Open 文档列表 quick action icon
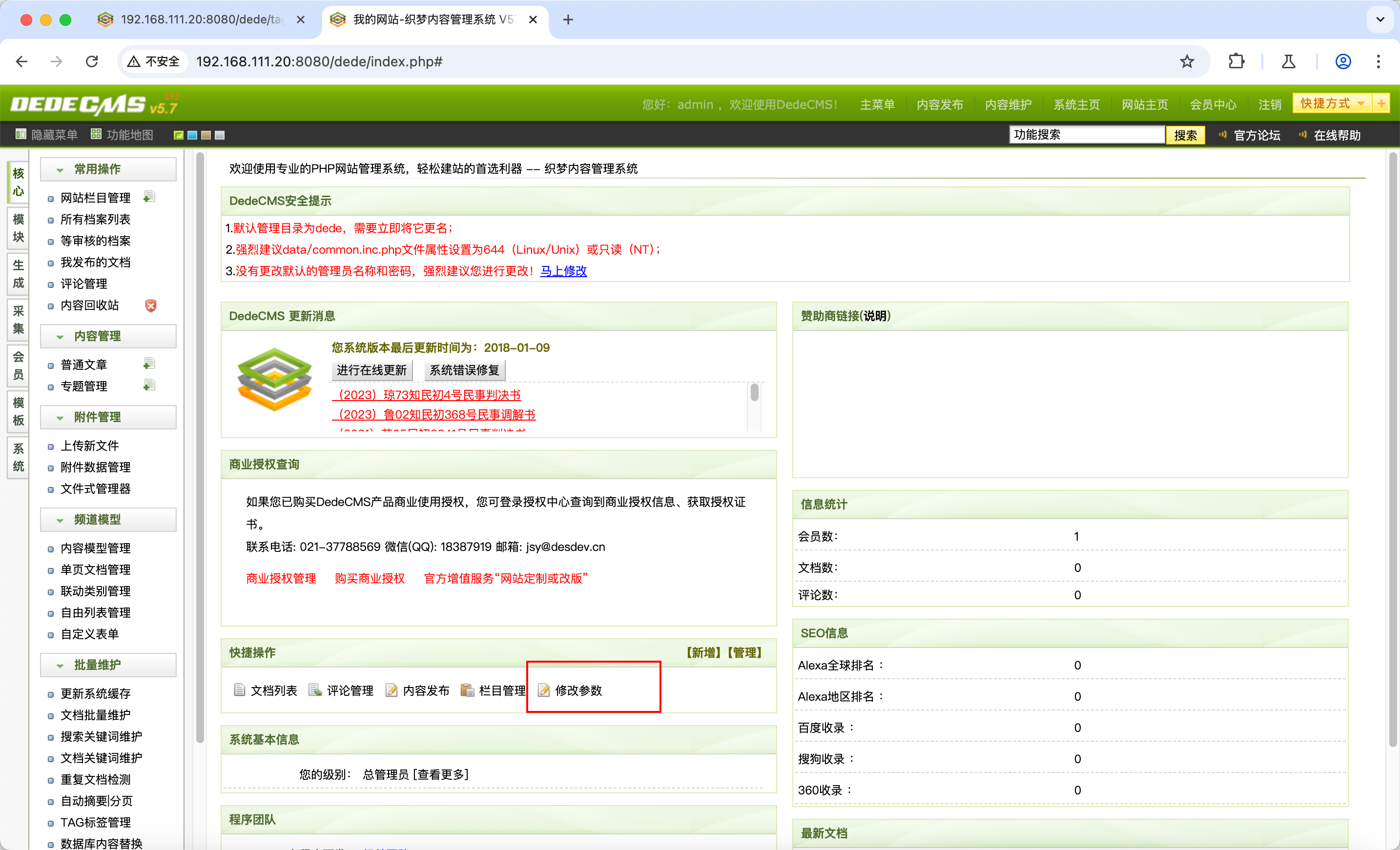This screenshot has width=1400, height=850. click(x=239, y=690)
